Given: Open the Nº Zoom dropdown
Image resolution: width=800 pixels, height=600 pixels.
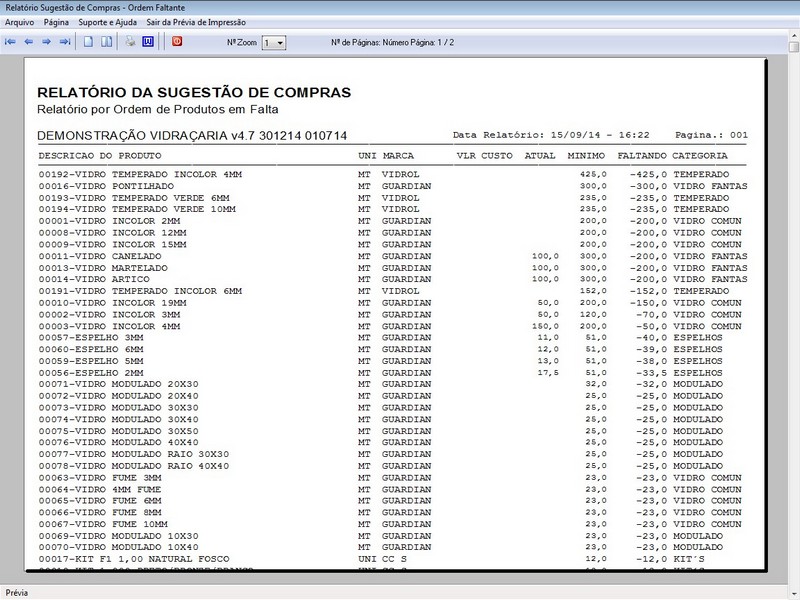Looking at the screenshot, I should point(279,43).
